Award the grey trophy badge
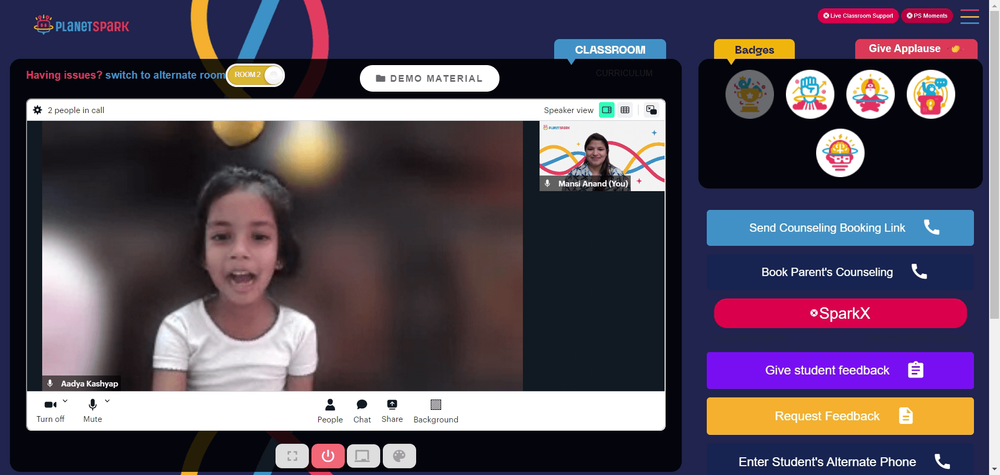This screenshot has height=475, width=1000. [x=749, y=94]
